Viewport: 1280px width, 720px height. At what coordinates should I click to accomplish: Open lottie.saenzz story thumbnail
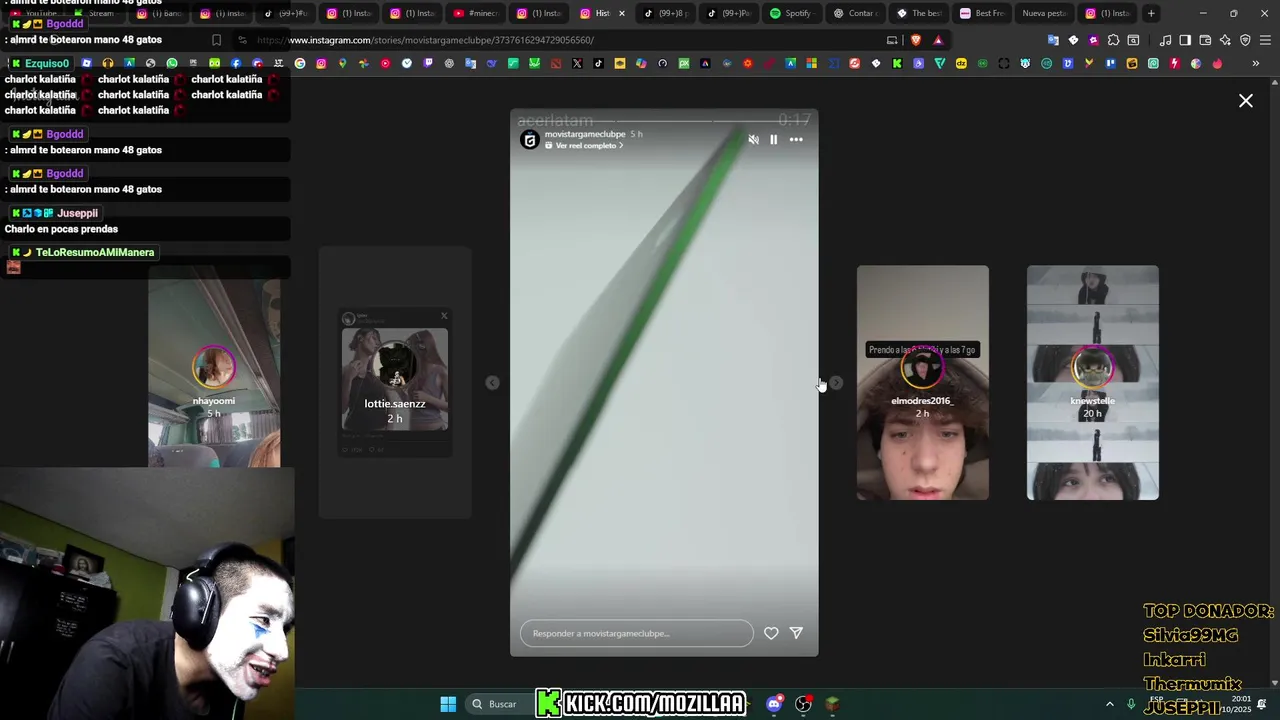tap(395, 383)
